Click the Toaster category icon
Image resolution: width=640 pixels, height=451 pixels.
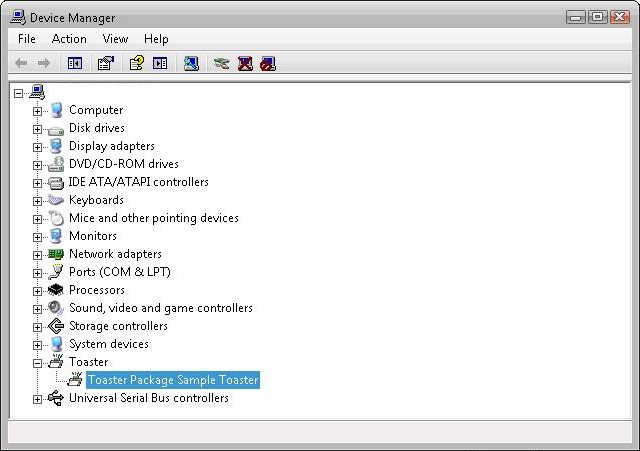[56, 361]
